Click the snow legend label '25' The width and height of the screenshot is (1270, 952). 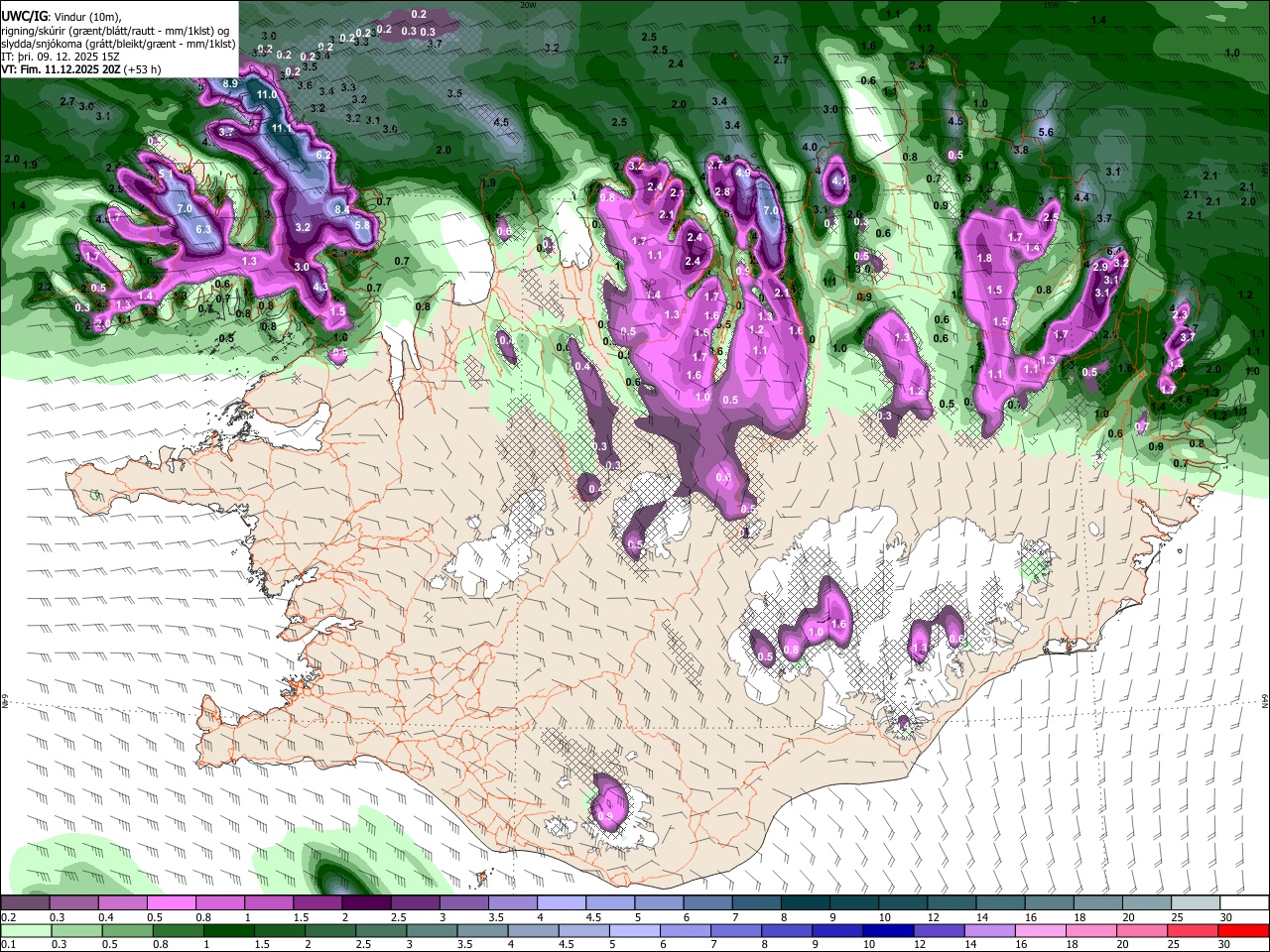1176,917
